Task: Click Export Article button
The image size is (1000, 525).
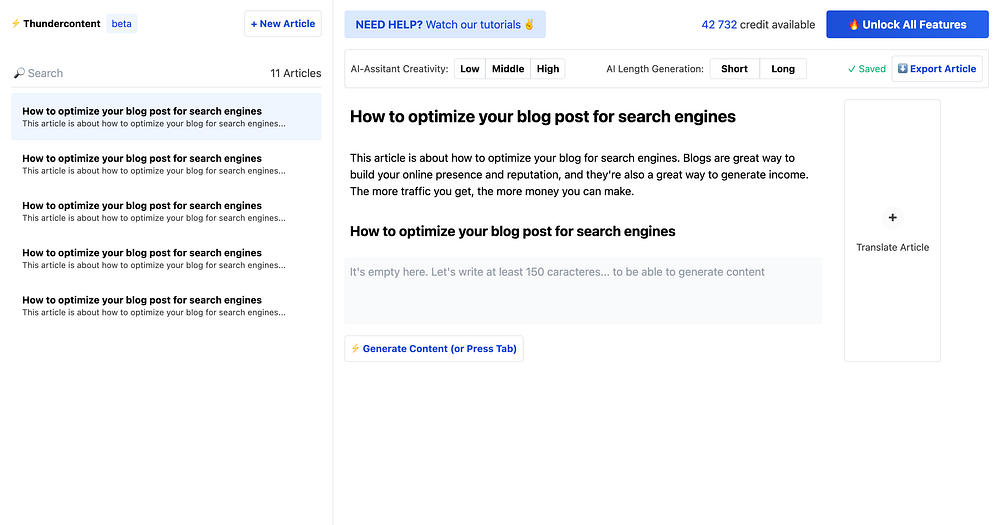Action: pyautogui.click(x=937, y=69)
